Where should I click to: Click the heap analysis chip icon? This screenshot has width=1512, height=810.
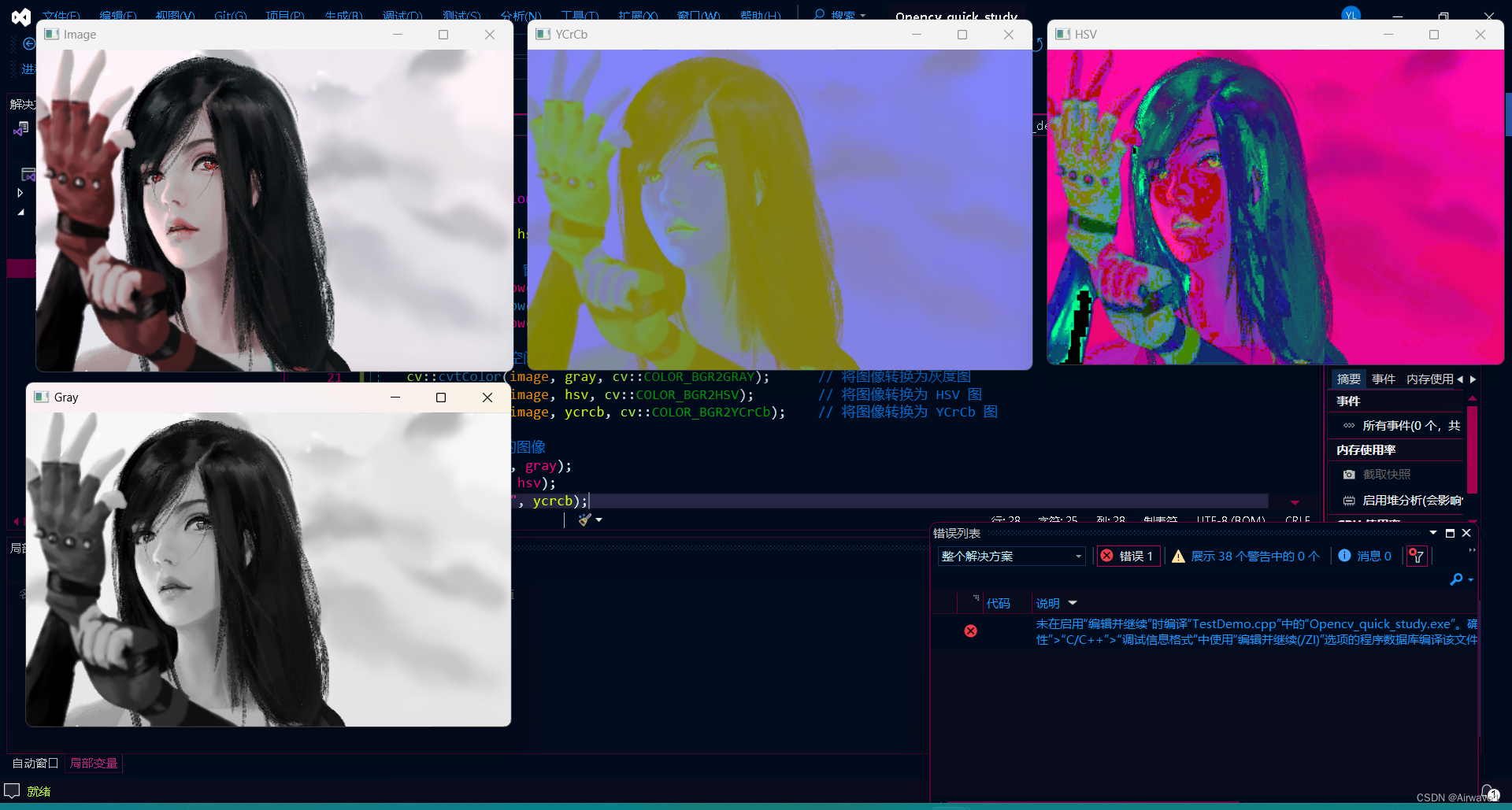coord(1349,501)
